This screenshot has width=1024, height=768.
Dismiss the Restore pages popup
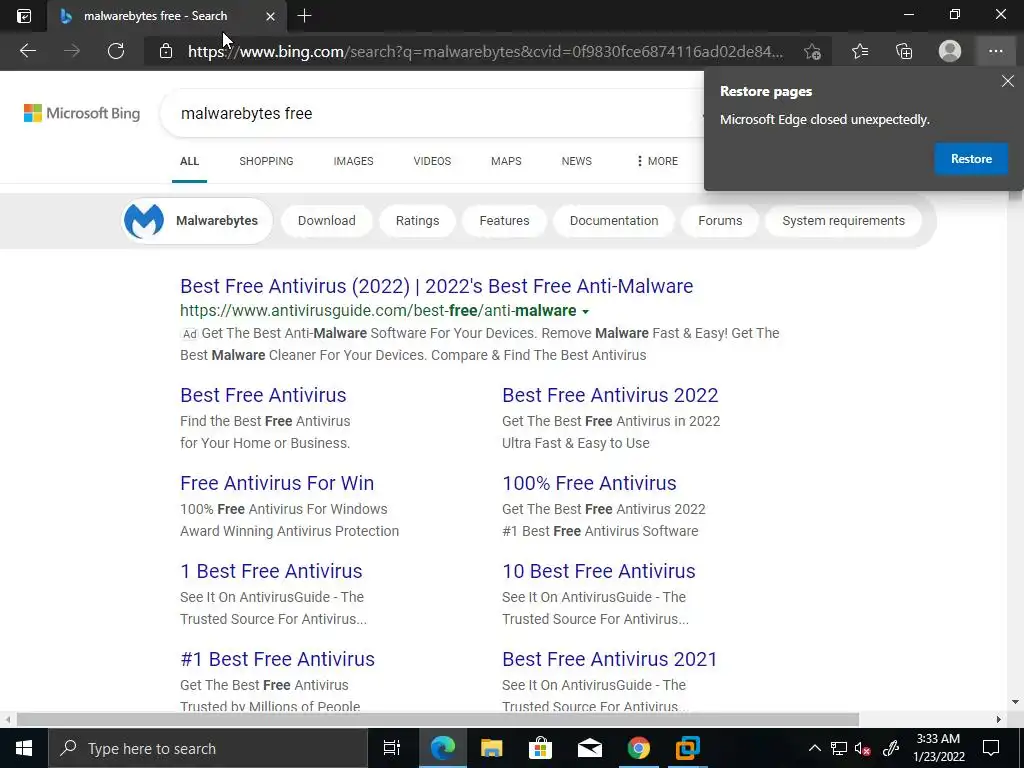[x=1008, y=82]
